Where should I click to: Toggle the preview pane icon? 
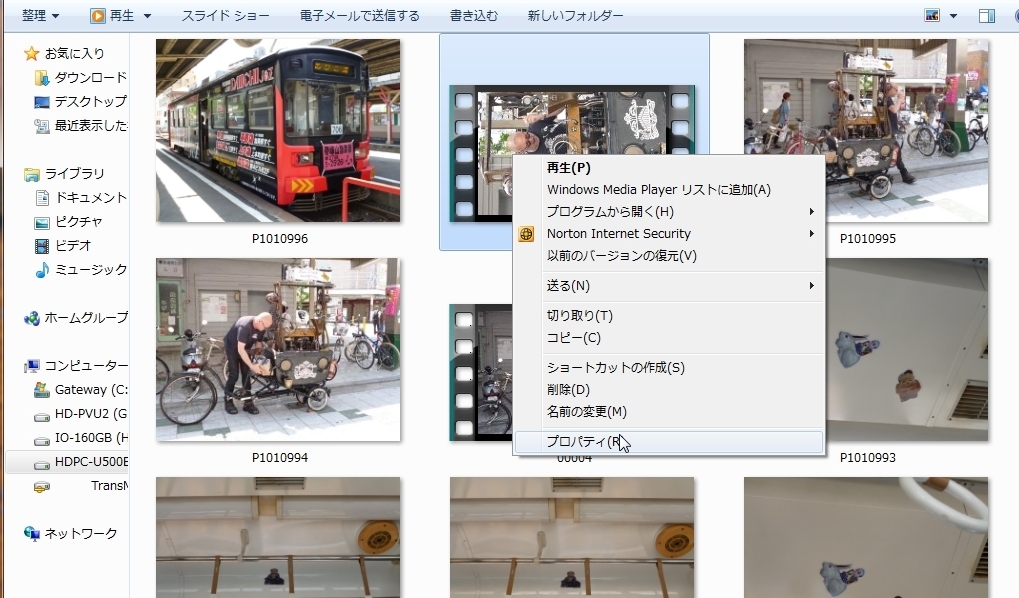[987, 16]
